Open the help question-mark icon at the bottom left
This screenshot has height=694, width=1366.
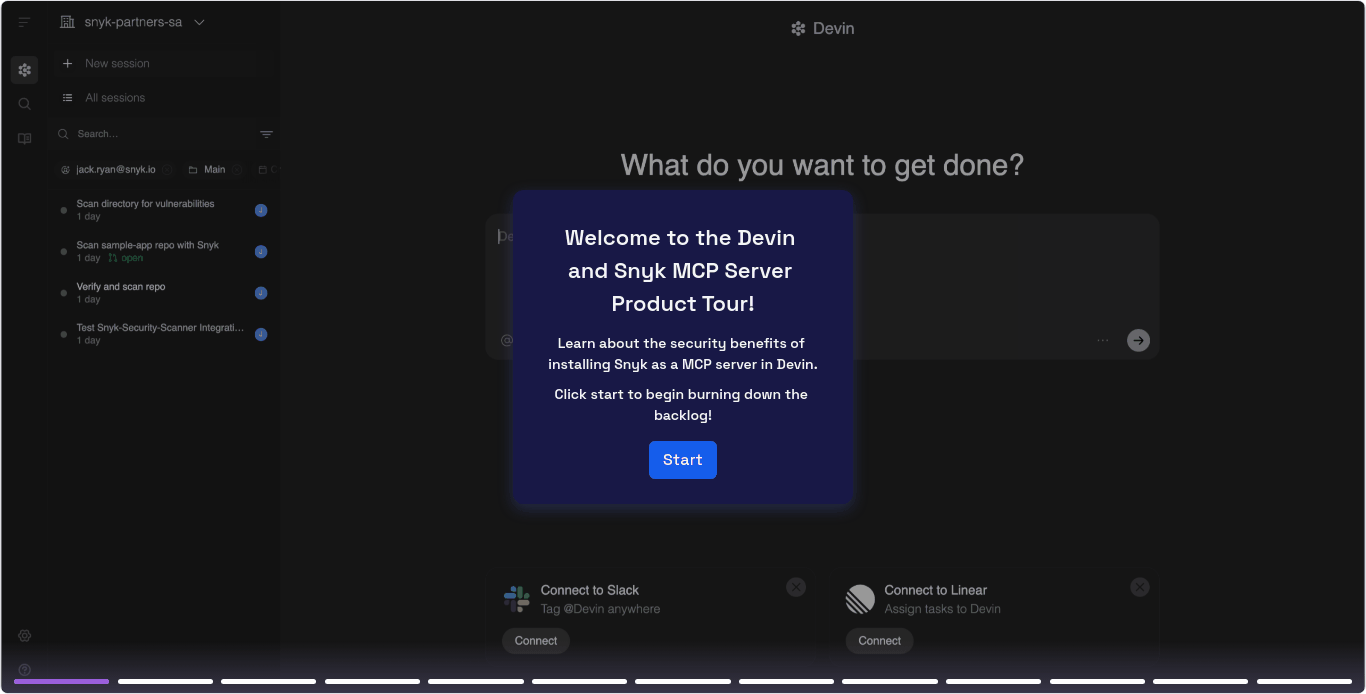click(x=25, y=670)
